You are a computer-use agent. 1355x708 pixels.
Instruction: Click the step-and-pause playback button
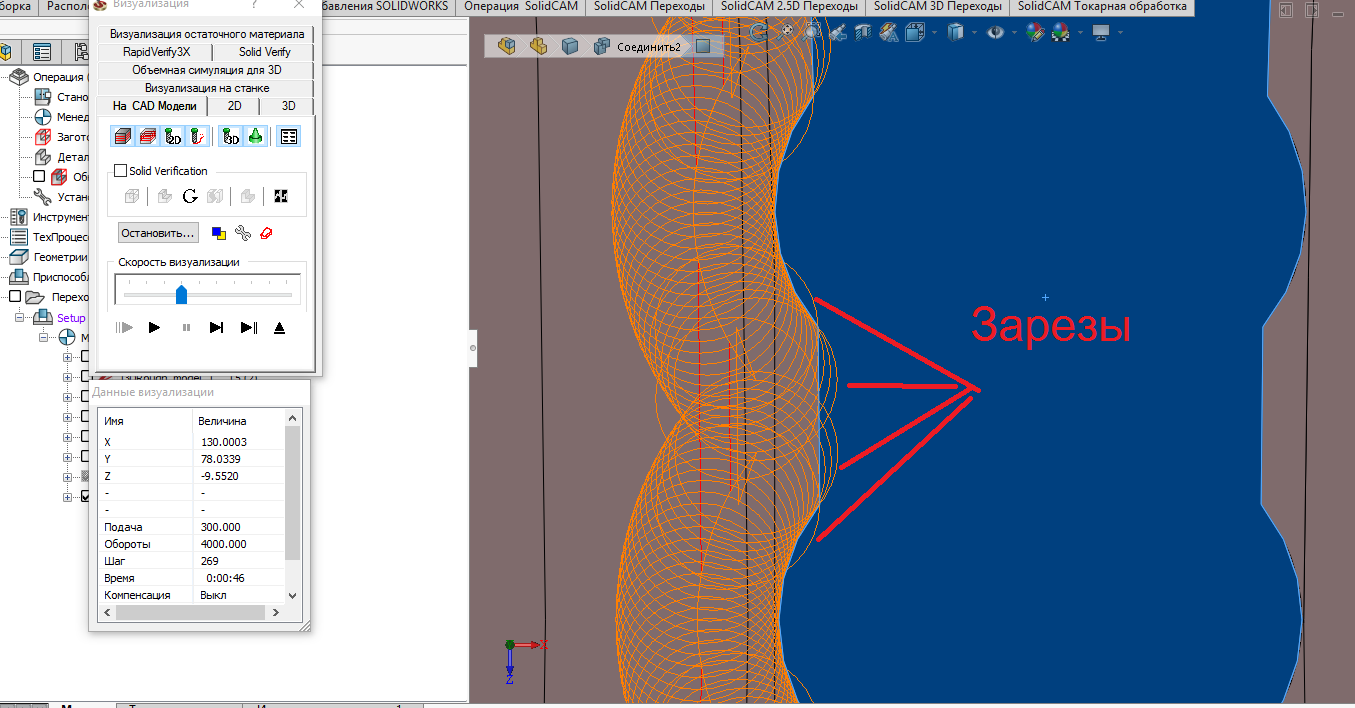click(249, 327)
